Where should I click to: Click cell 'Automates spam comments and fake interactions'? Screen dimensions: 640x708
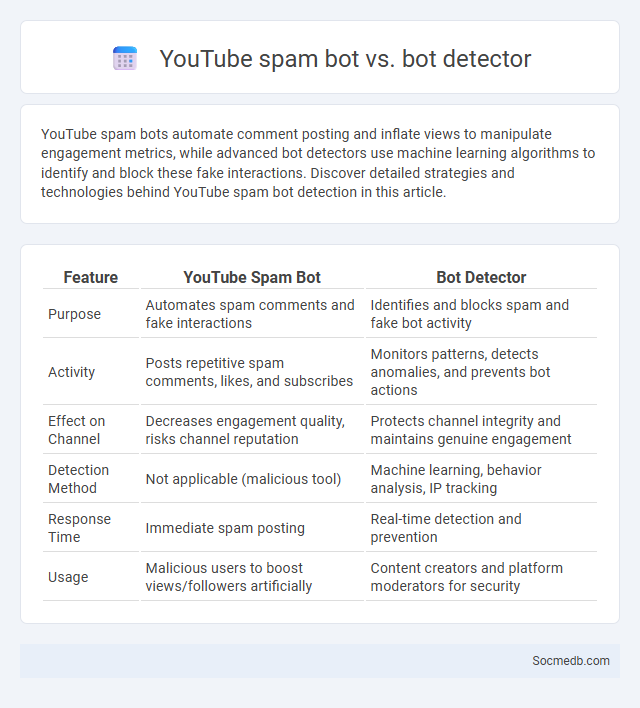[250, 314]
